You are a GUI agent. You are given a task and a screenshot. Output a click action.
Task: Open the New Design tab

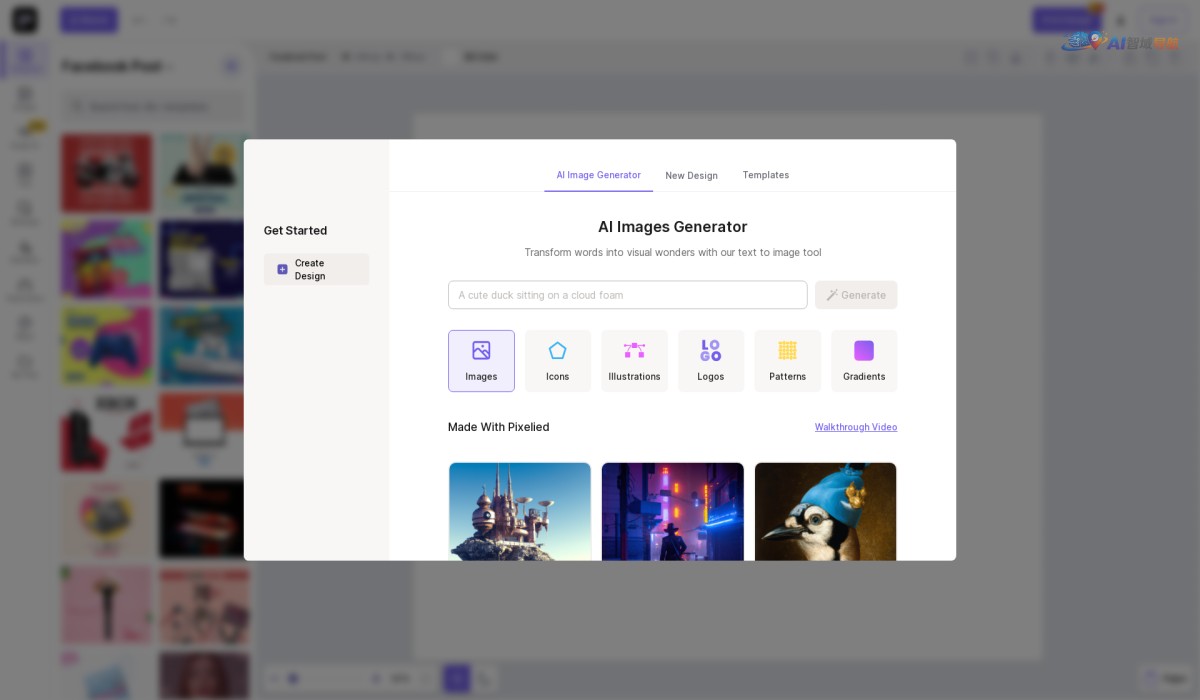691,175
